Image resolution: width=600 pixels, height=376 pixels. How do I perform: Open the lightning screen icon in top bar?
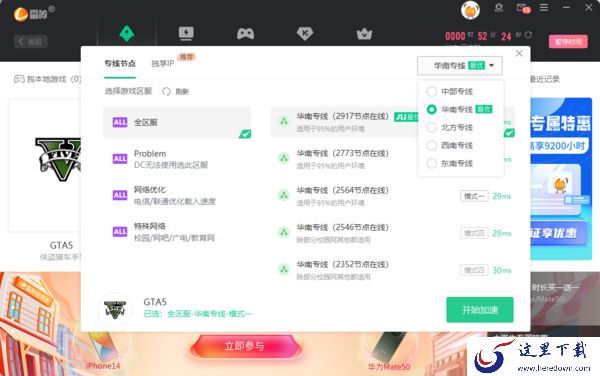coord(186,33)
